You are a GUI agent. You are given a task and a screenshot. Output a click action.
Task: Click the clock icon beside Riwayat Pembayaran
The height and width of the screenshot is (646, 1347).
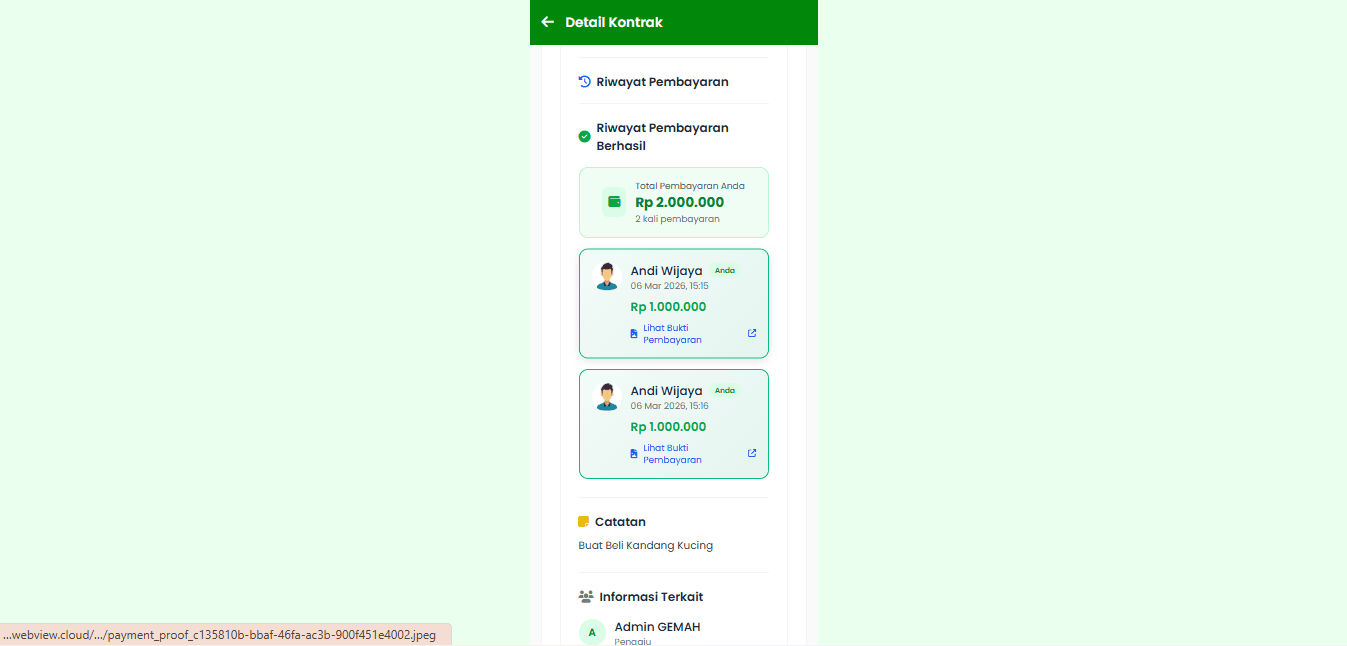(584, 81)
